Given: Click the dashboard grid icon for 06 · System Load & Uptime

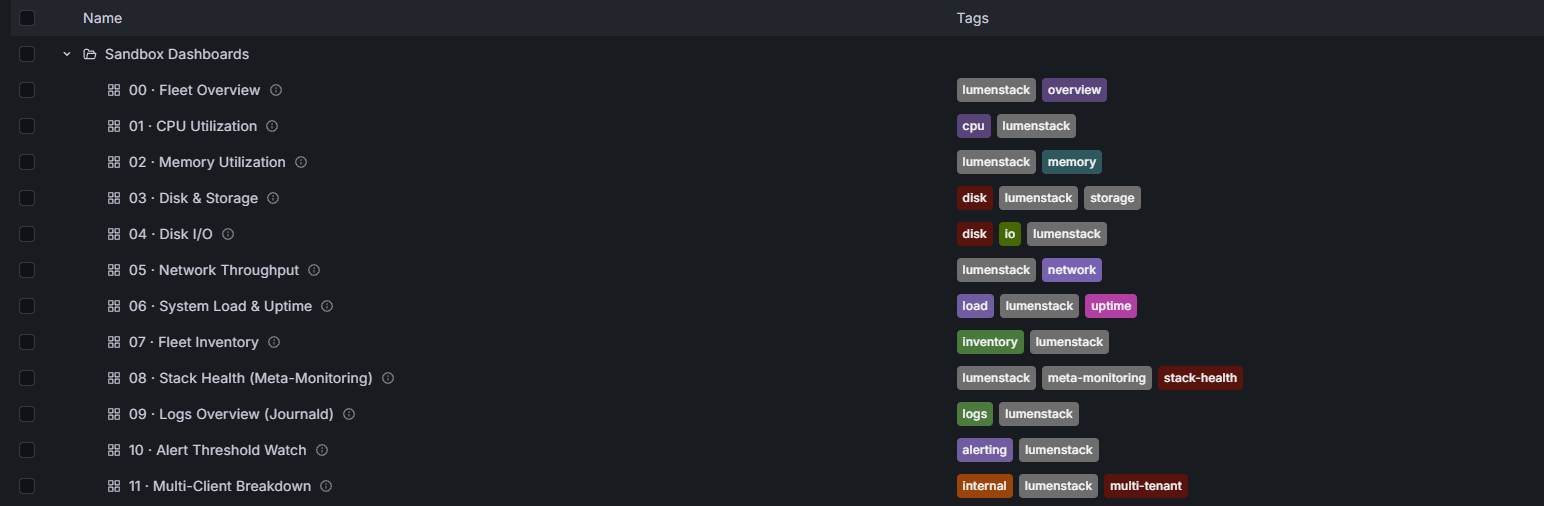Looking at the screenshot, I should 114,306.
